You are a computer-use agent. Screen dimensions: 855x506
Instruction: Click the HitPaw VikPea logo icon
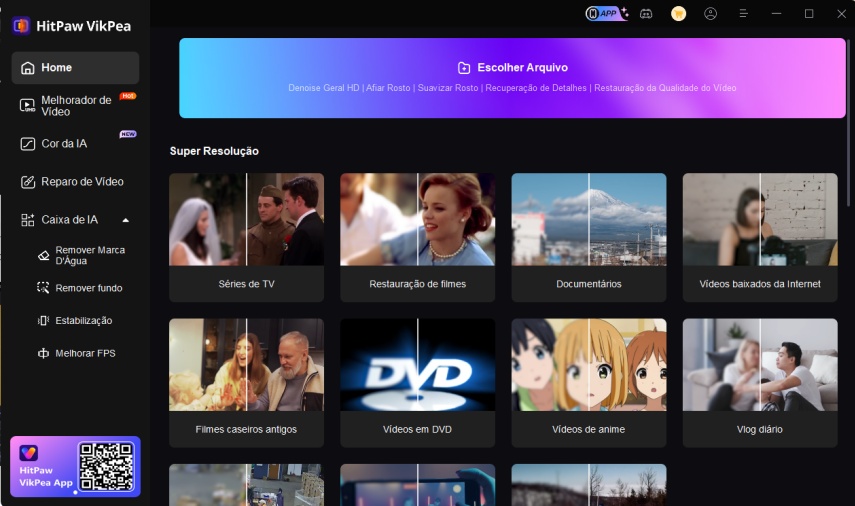(21, 26)
